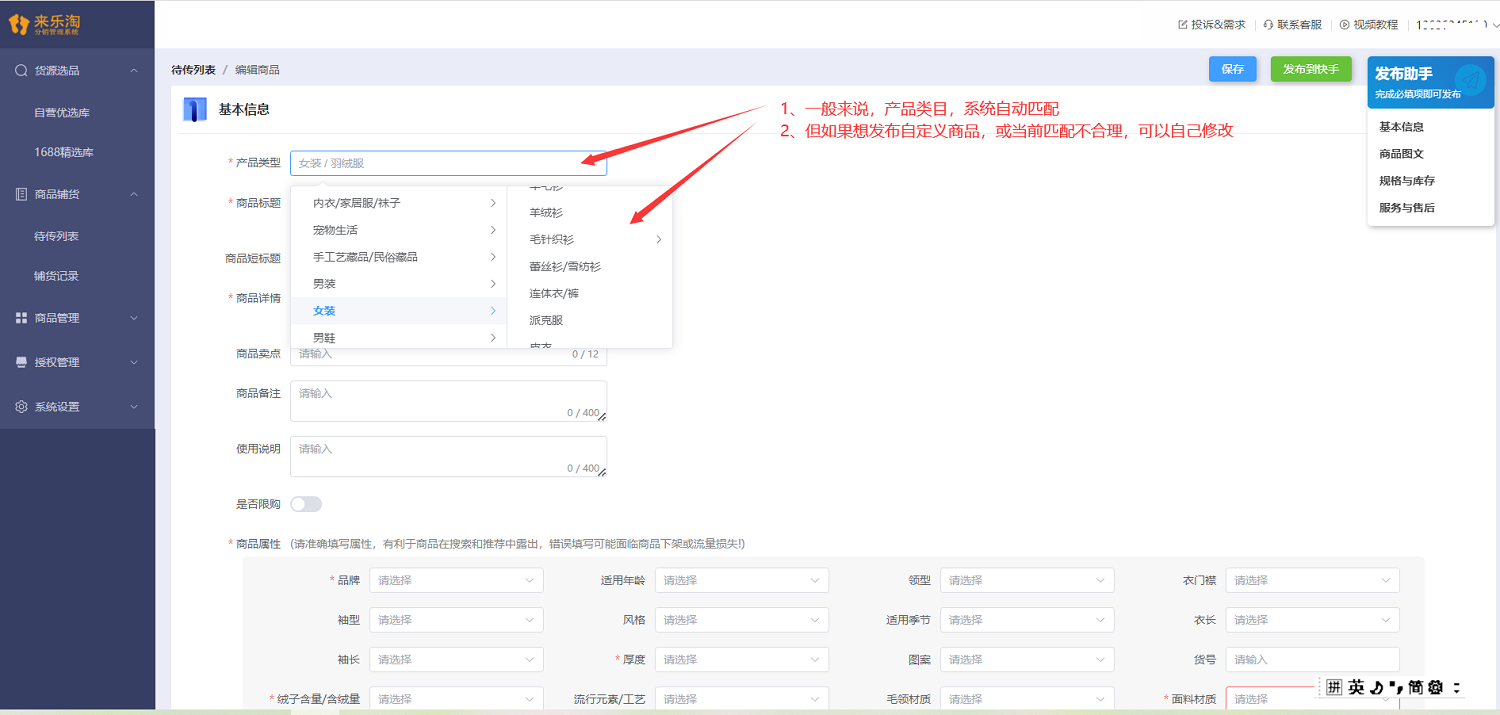Expand the 授权管理 sidebar menu
Viewport: 1500px width, 715px height.
click(x=134, y=362)
